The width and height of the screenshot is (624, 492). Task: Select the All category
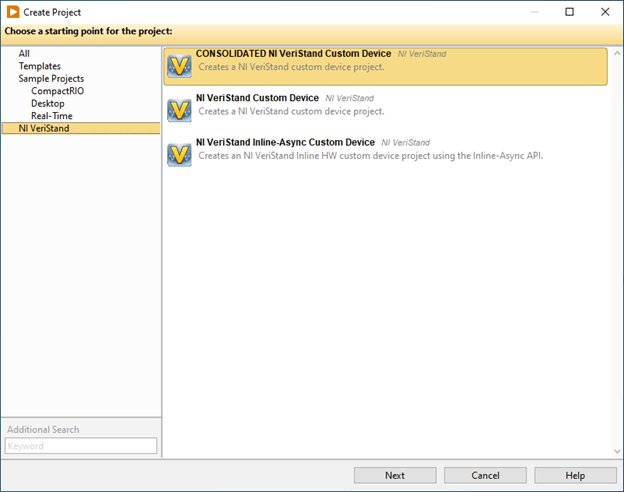coord(24,53)
